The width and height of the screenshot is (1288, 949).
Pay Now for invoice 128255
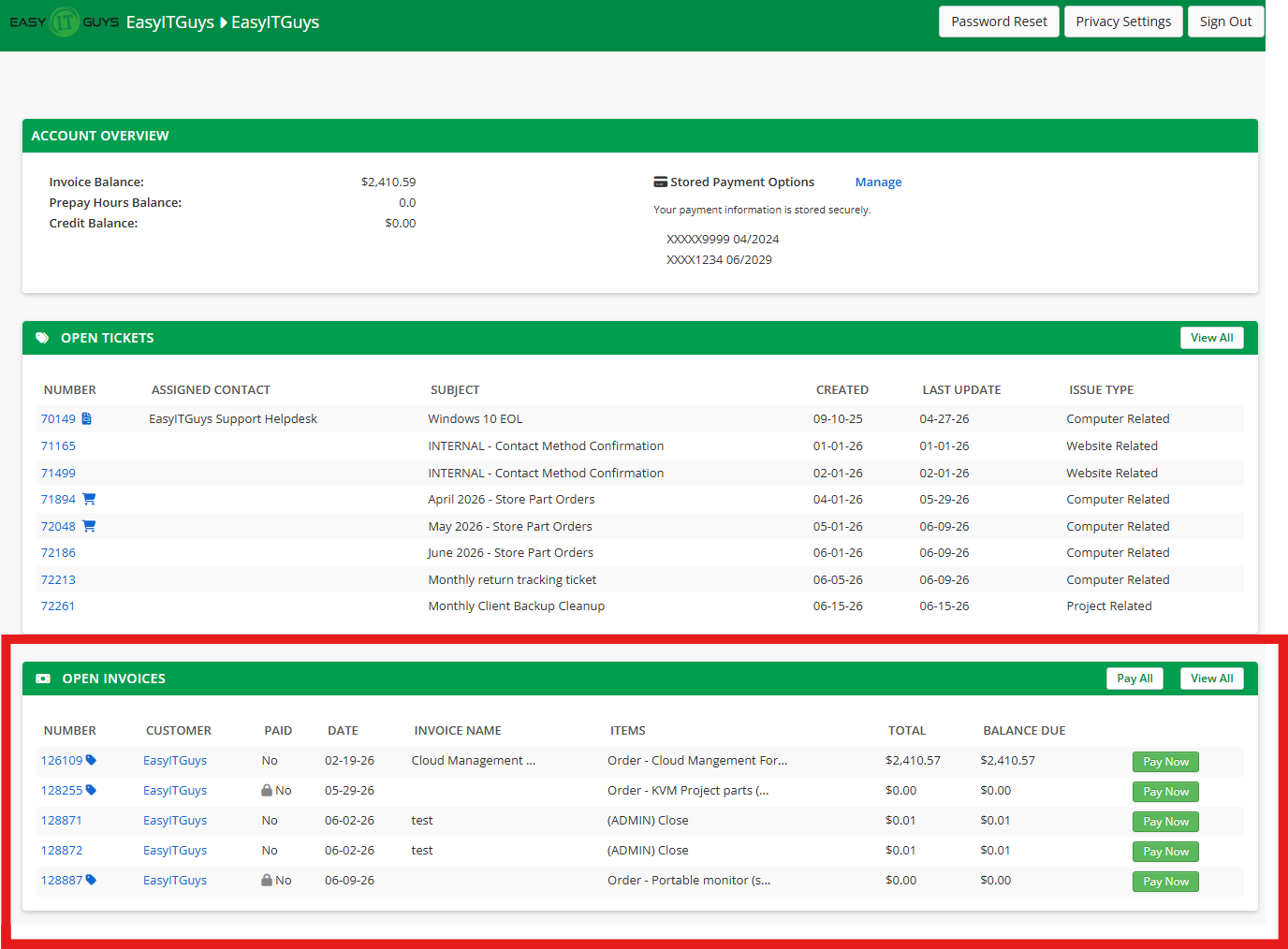click(1165, 792)
